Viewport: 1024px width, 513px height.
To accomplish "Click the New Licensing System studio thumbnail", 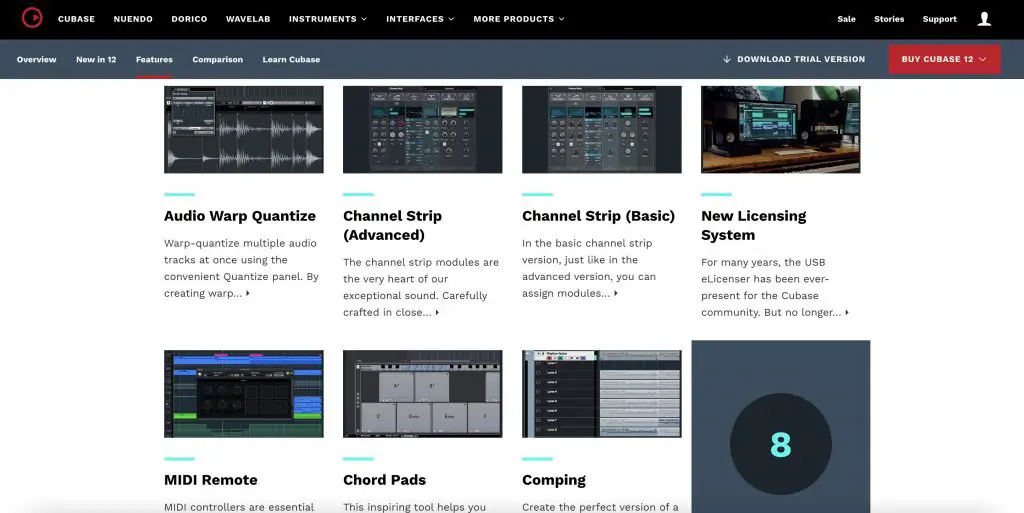I will [780, 129].
